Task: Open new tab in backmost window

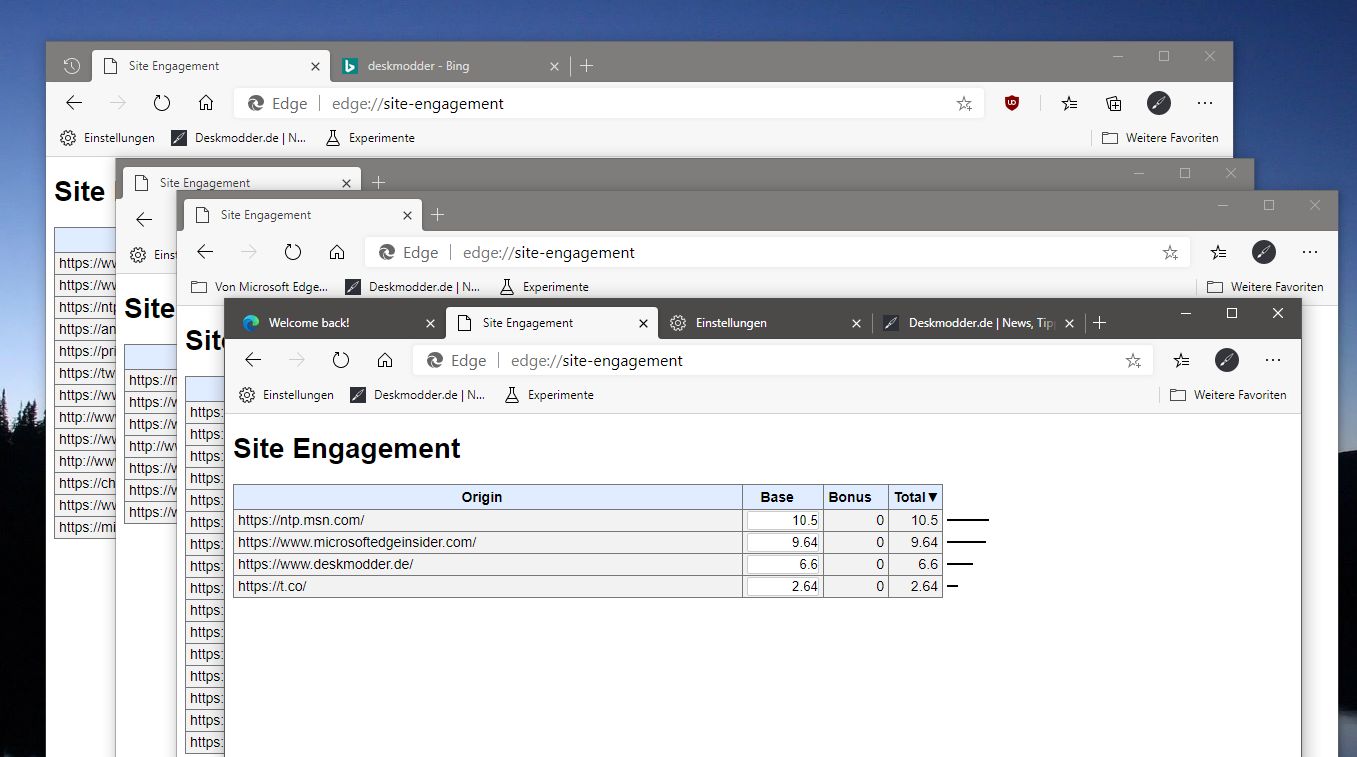Action: [587, 66]
